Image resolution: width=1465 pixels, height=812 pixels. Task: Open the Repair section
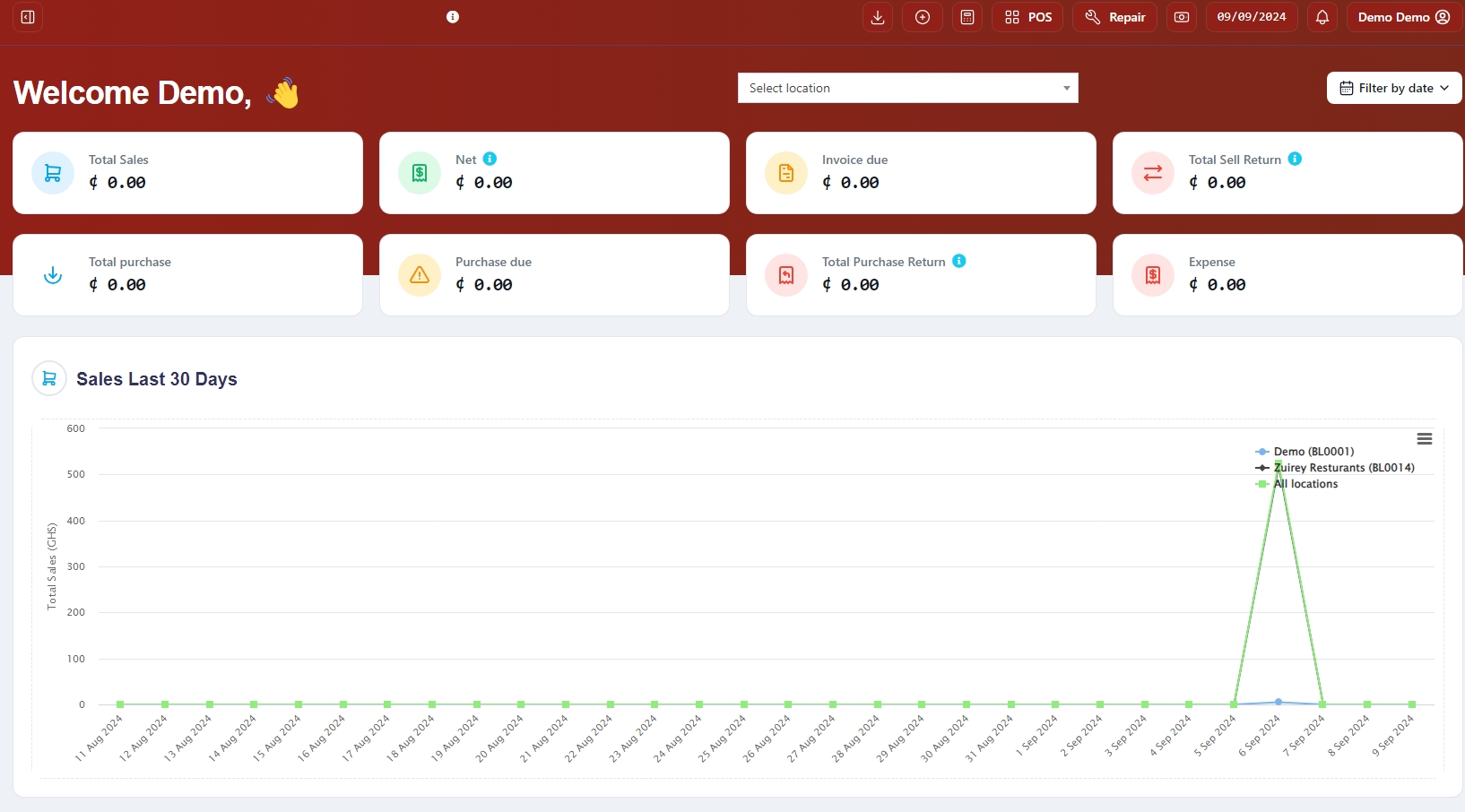point(1114,17)
